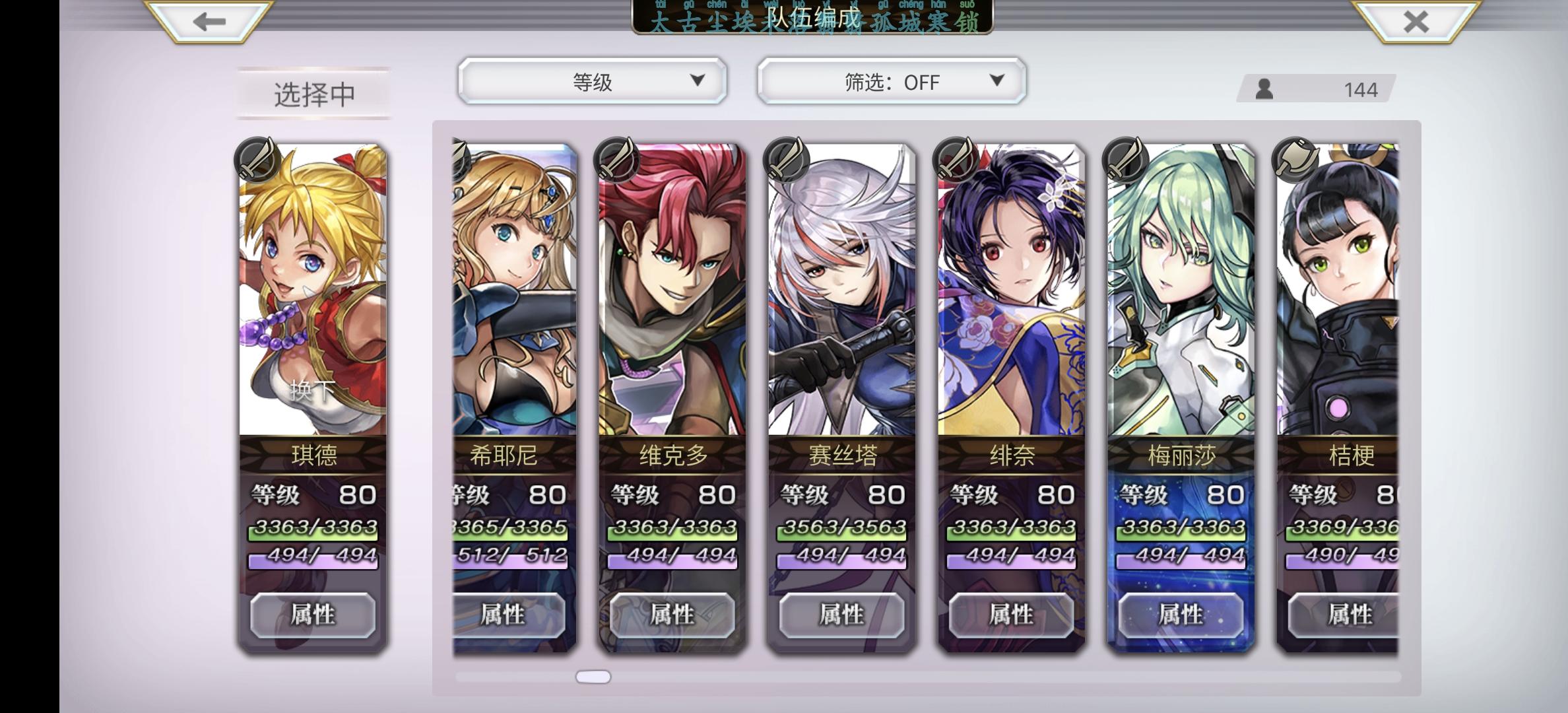Open 属性 for 琪德
Image resolution: width=1568 pixels, height=713 pixels.
(313, 615)
